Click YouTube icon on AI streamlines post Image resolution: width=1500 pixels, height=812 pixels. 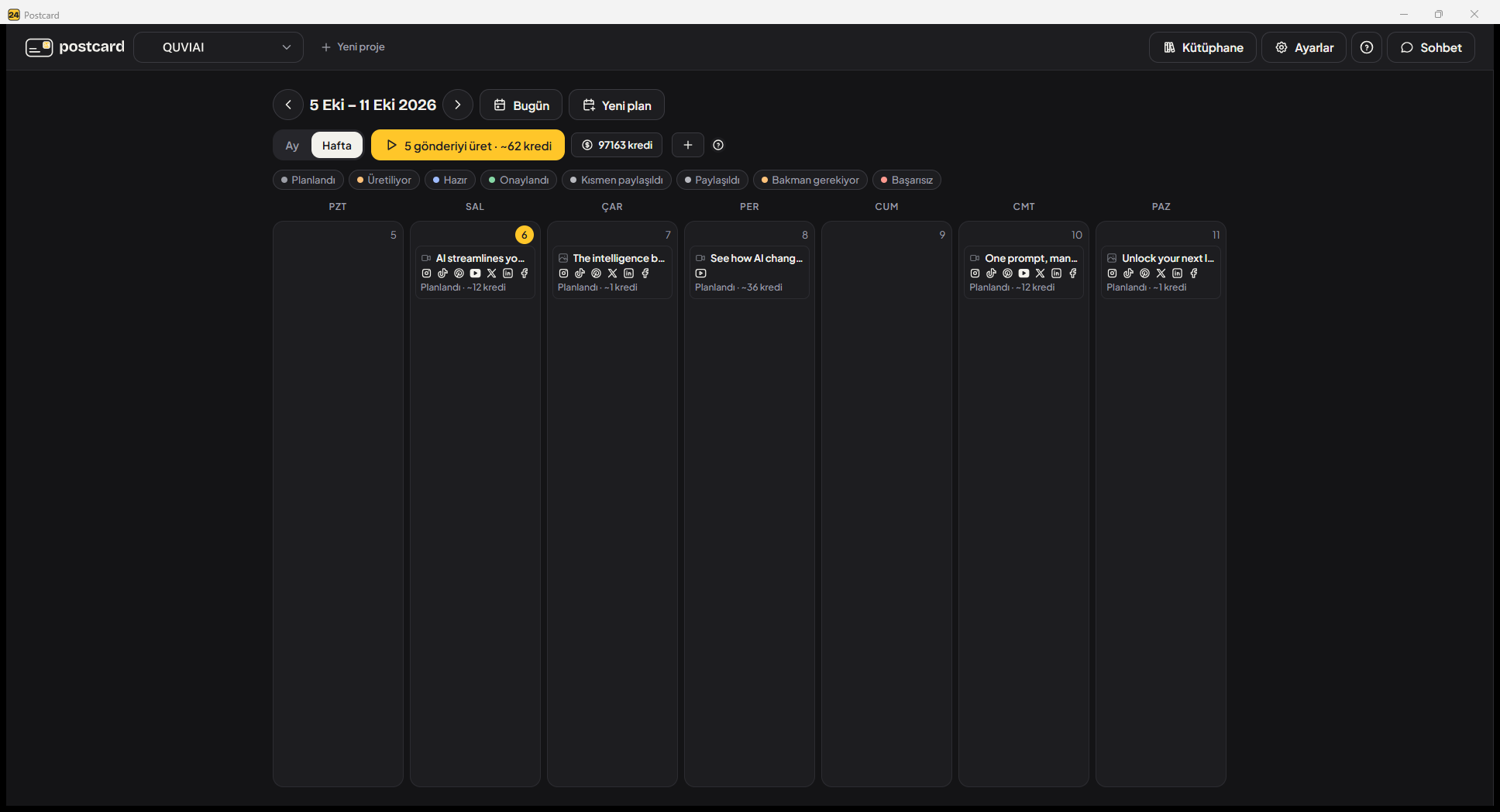pyautogui.click(x=475, y=274)
